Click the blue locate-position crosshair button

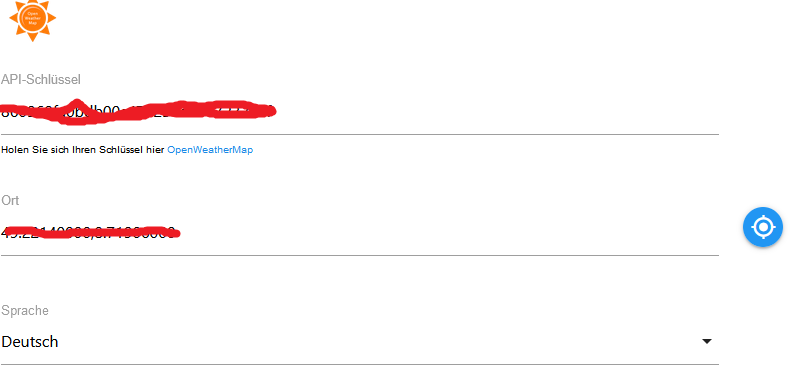coord(763,227)
